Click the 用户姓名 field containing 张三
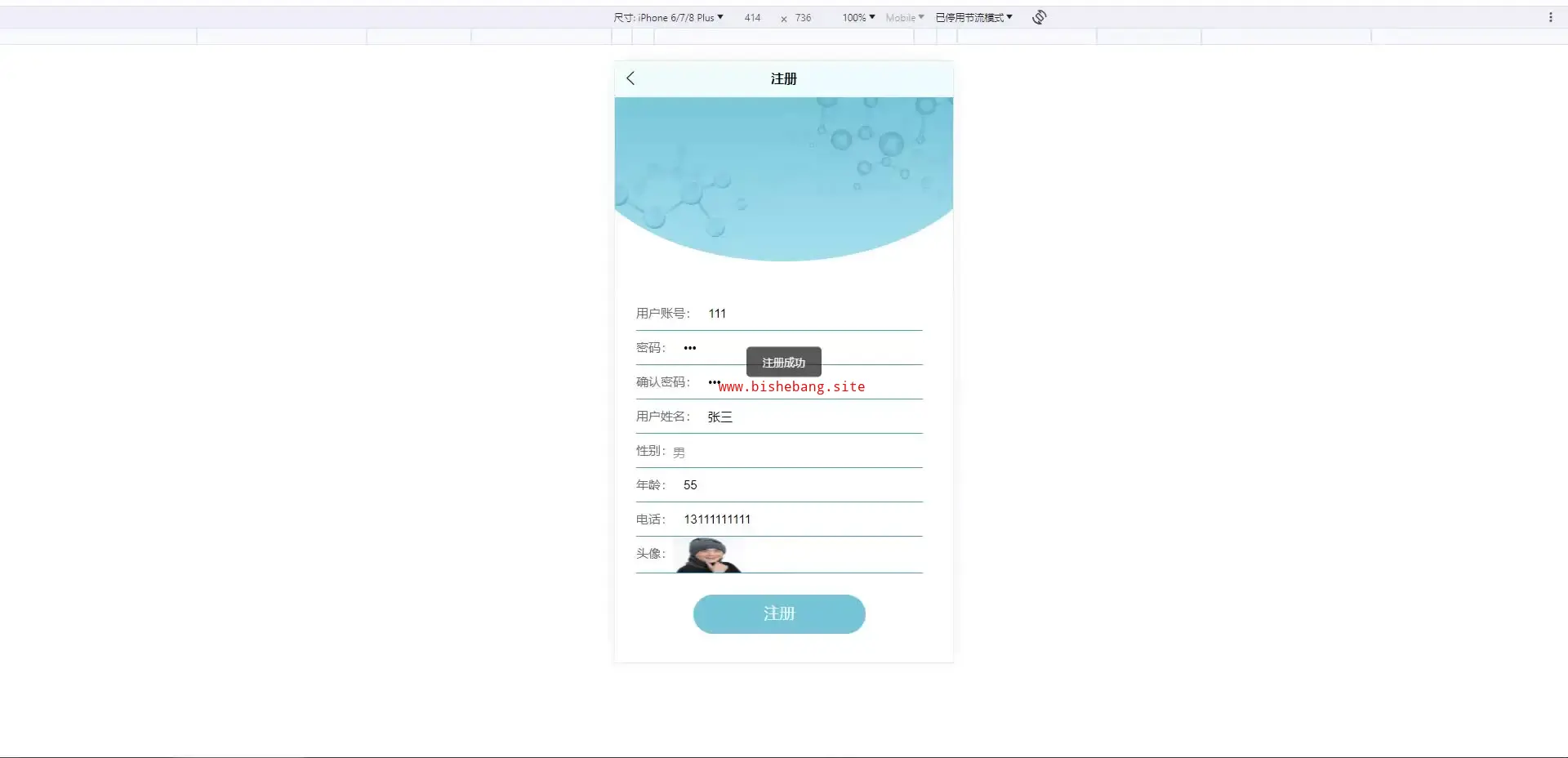The image size is (1568, 758). point(814,417)
